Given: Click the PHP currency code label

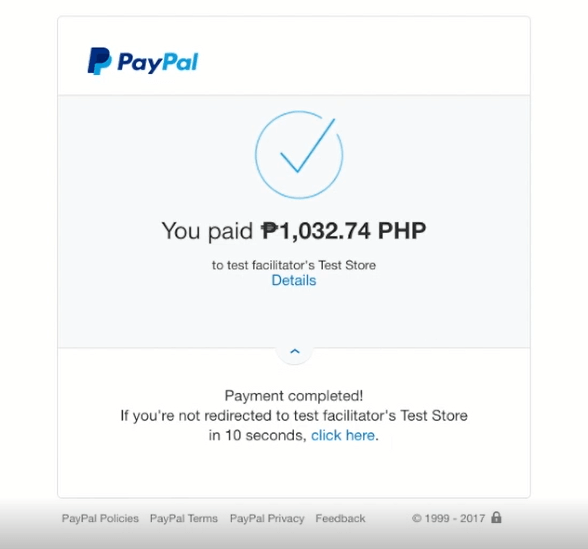Looking at the screenshot, I should (x=402, y=231).
